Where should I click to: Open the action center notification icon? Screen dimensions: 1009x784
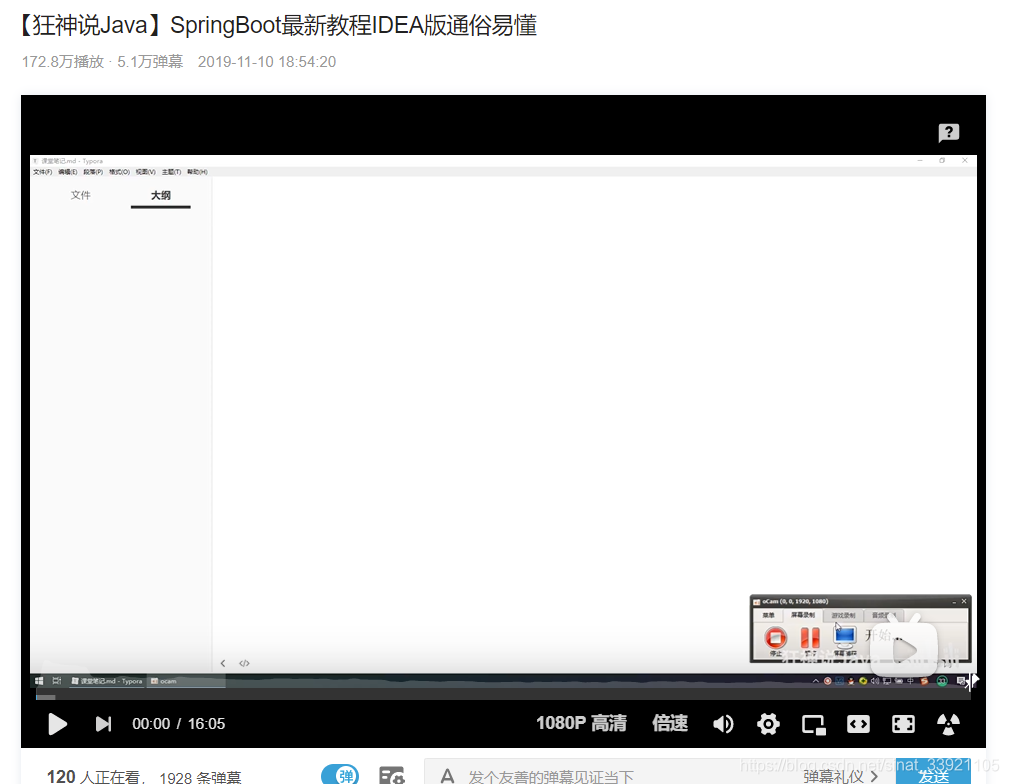960,681
